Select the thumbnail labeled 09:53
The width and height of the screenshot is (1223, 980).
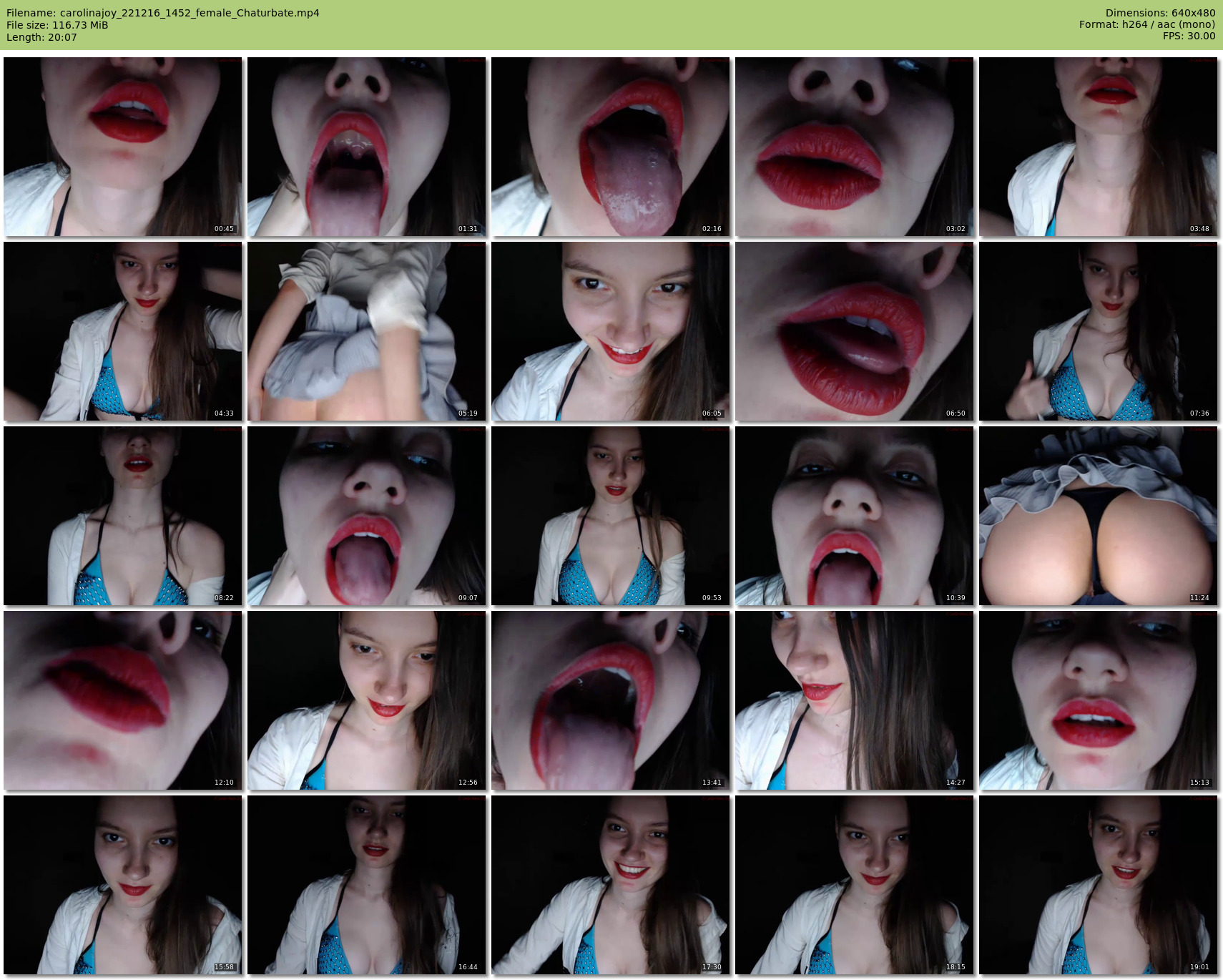[x=610, y=516]
